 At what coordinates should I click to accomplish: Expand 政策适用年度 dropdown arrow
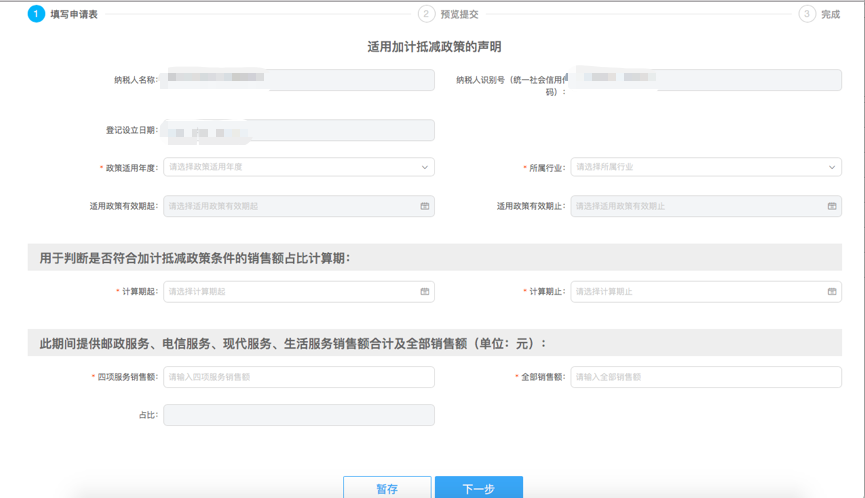[x=424, y=167]
